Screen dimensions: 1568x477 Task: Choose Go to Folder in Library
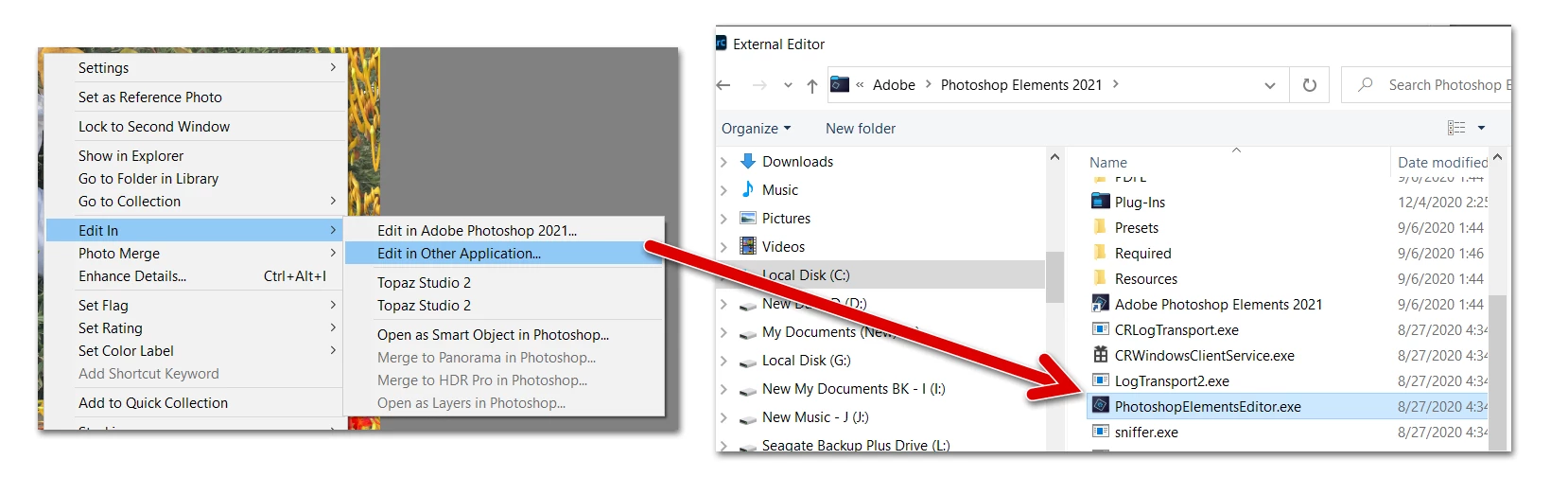coord(196,179)
